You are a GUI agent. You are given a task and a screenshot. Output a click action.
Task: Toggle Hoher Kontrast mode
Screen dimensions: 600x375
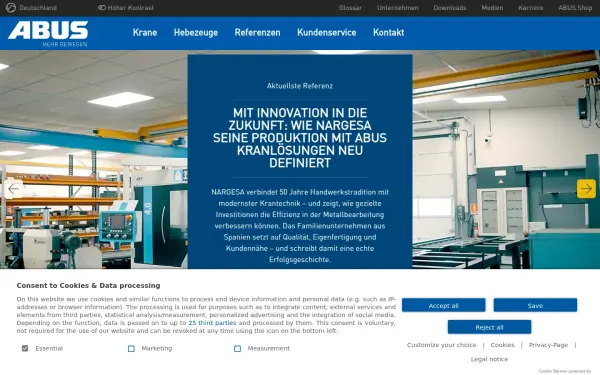click(x=126, y=8)
